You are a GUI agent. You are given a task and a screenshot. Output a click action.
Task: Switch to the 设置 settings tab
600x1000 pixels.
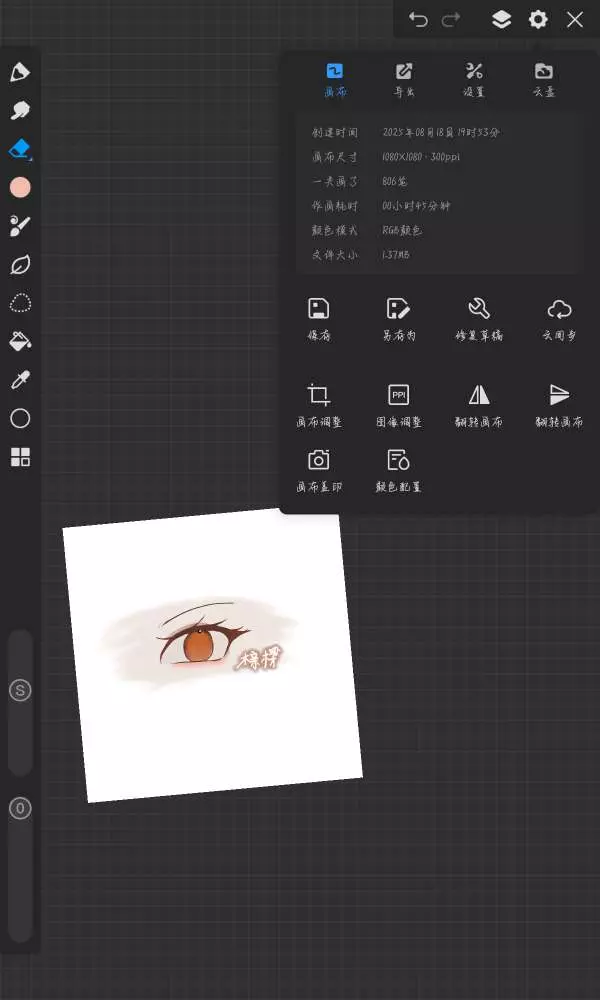pyautogui.click(x=474, y=79)
